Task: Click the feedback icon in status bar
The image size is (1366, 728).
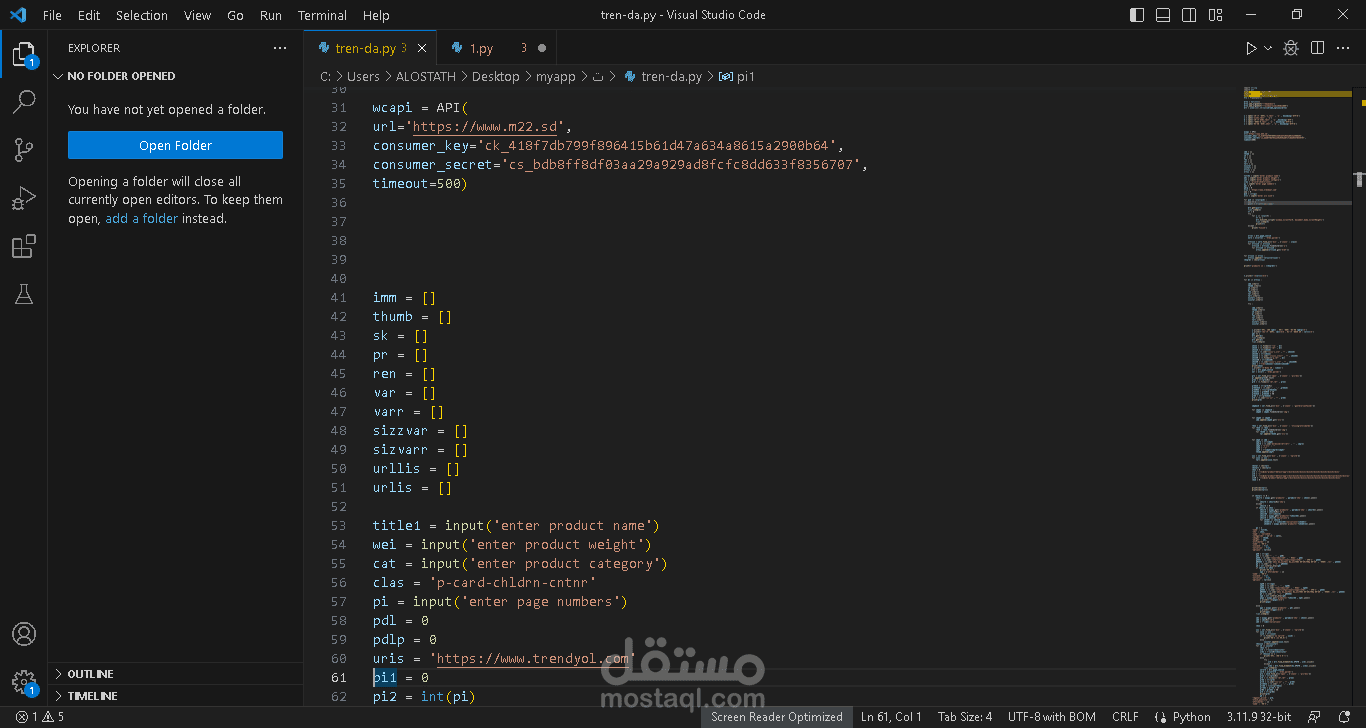Action: (x=1314, y=717)
